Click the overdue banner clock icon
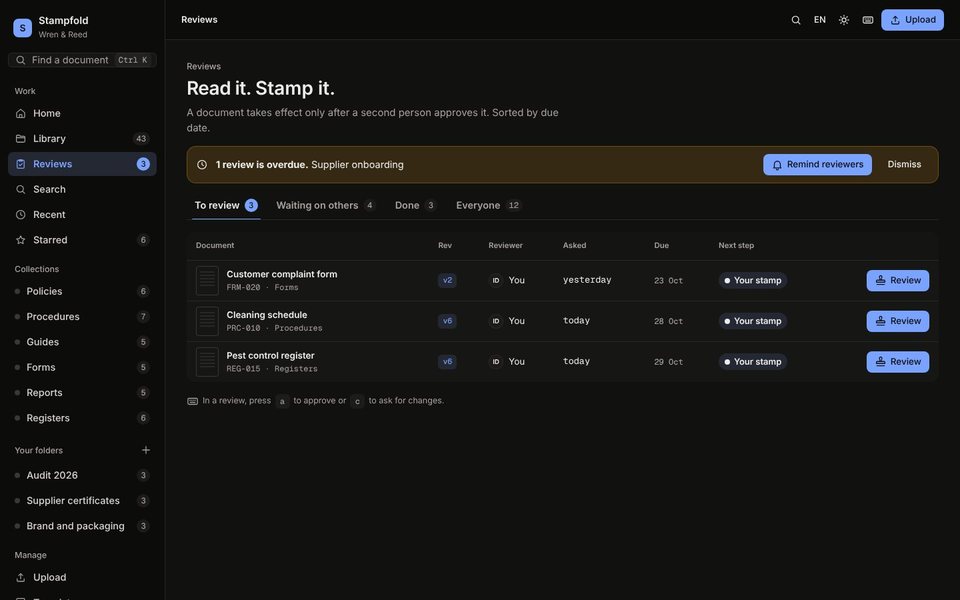This screenshot has height=600, width=960. tap(202, 165)
